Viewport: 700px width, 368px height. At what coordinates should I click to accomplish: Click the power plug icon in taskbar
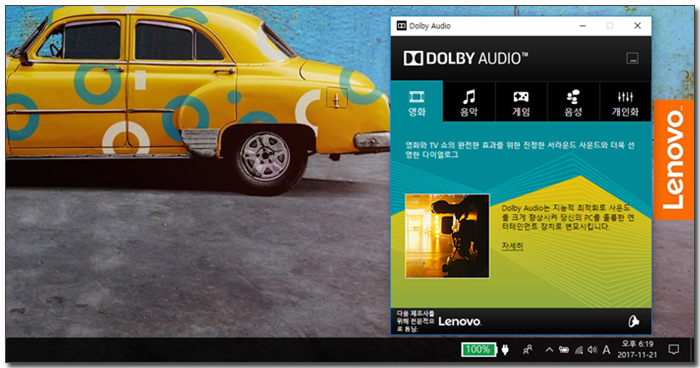coord(505,349)
